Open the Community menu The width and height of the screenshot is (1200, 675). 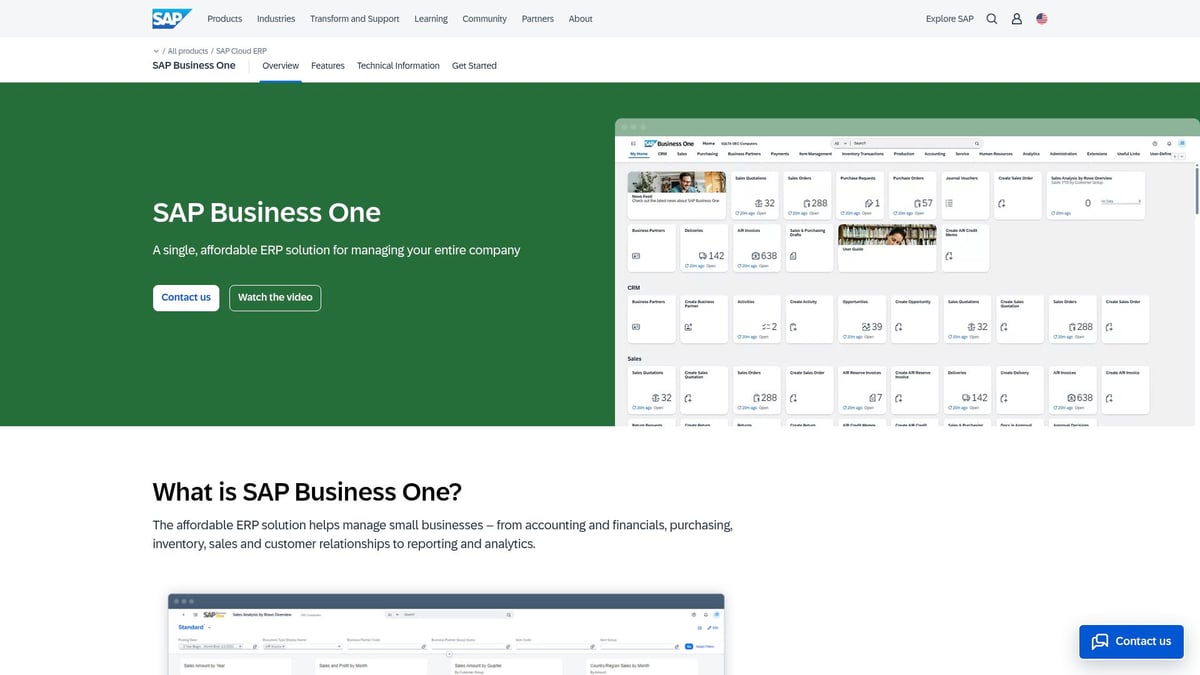[484, 19]
